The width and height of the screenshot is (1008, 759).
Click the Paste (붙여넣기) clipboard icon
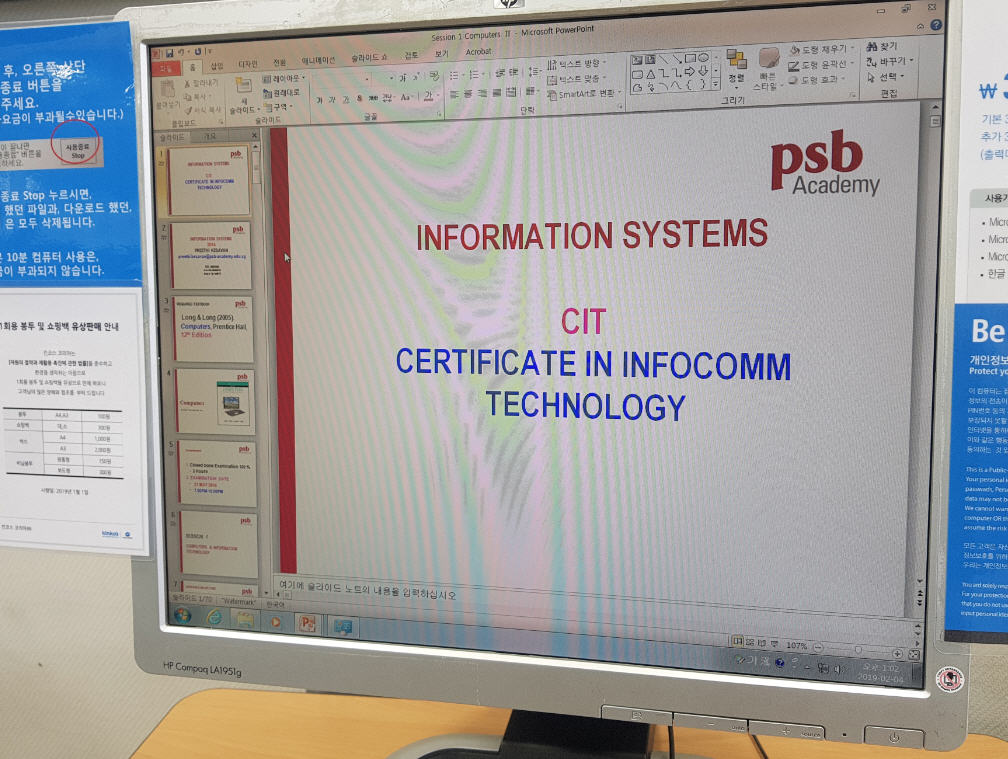coord(168,90)
